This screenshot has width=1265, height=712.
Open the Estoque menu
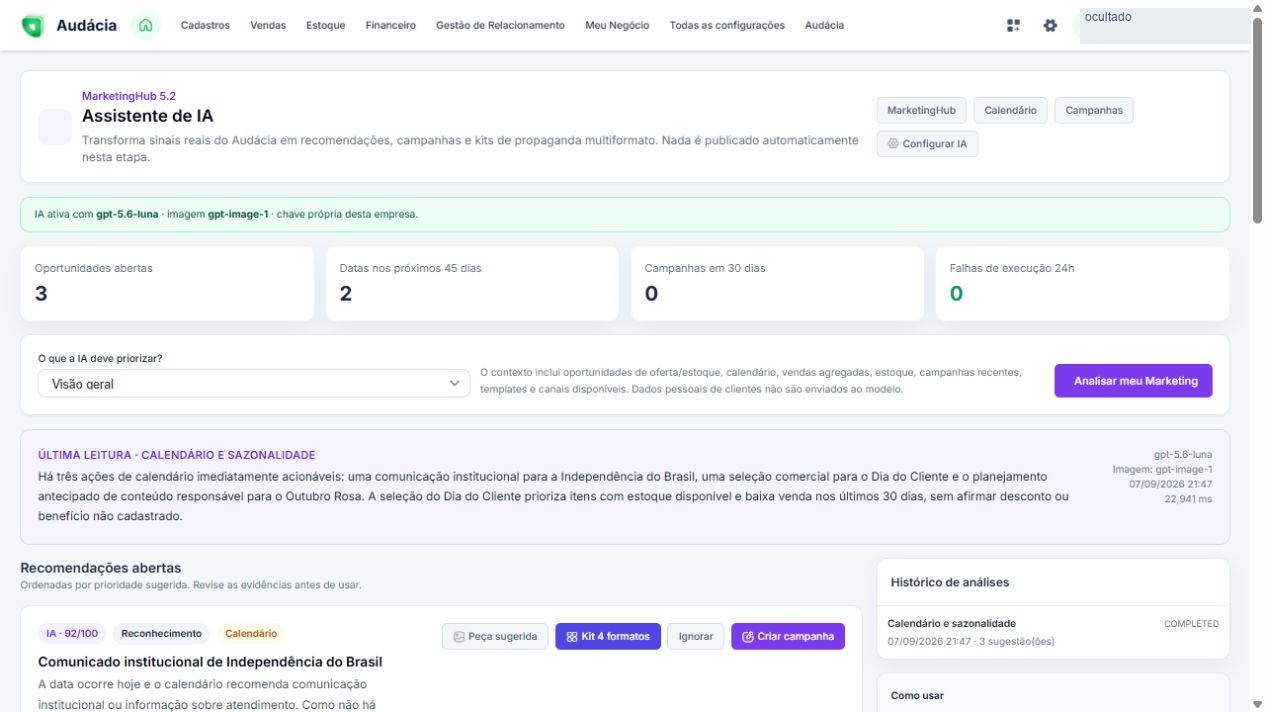coord(326,26)
